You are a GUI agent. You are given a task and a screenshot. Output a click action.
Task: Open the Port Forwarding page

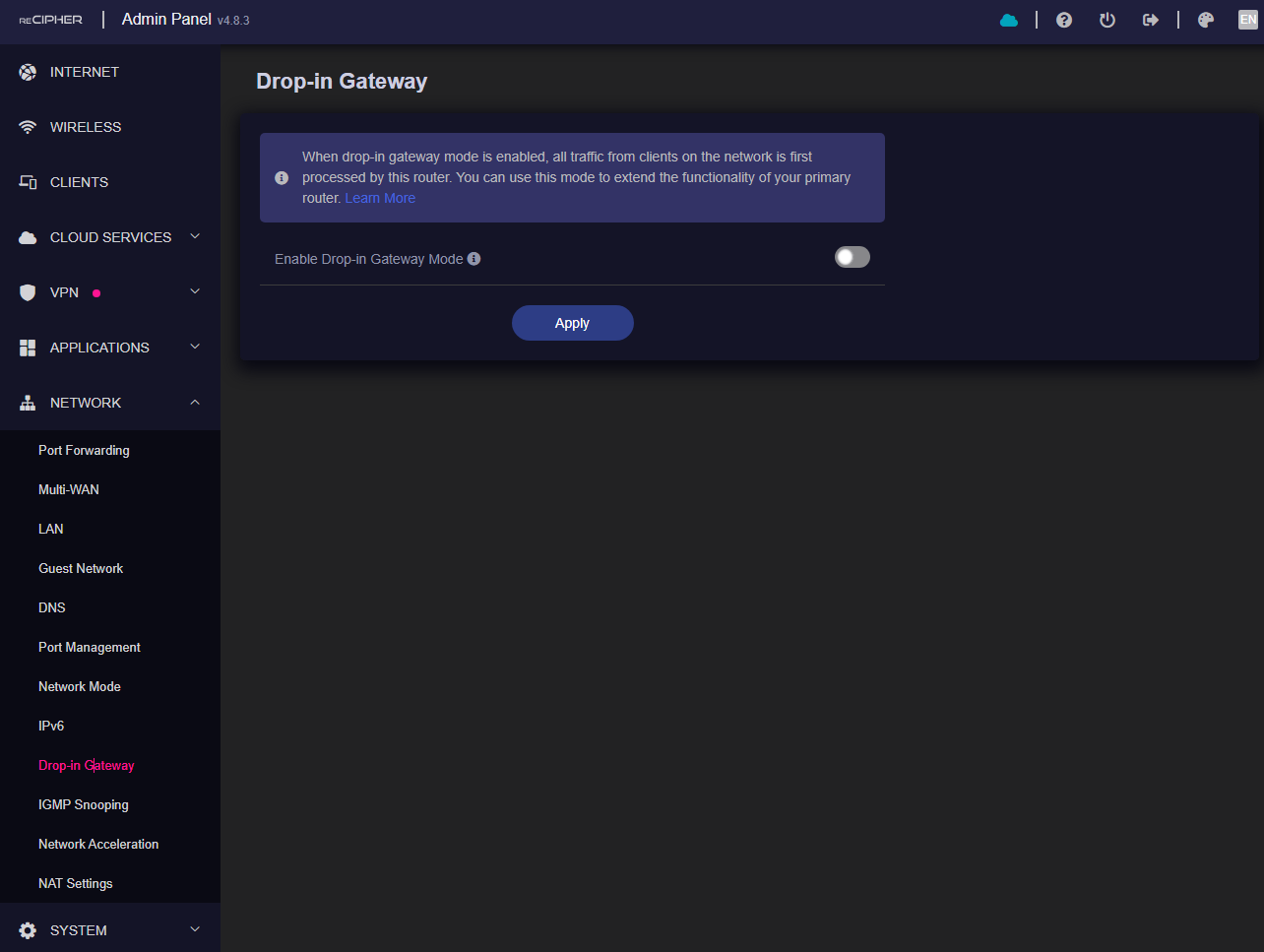(x=84, y=450)
